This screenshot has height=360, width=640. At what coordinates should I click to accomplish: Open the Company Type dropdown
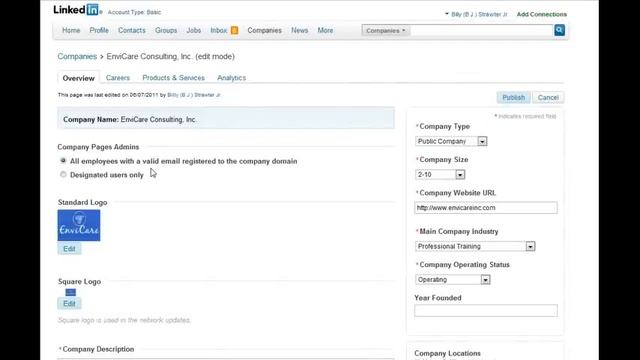pyautogui.click(x=451, y=141)
